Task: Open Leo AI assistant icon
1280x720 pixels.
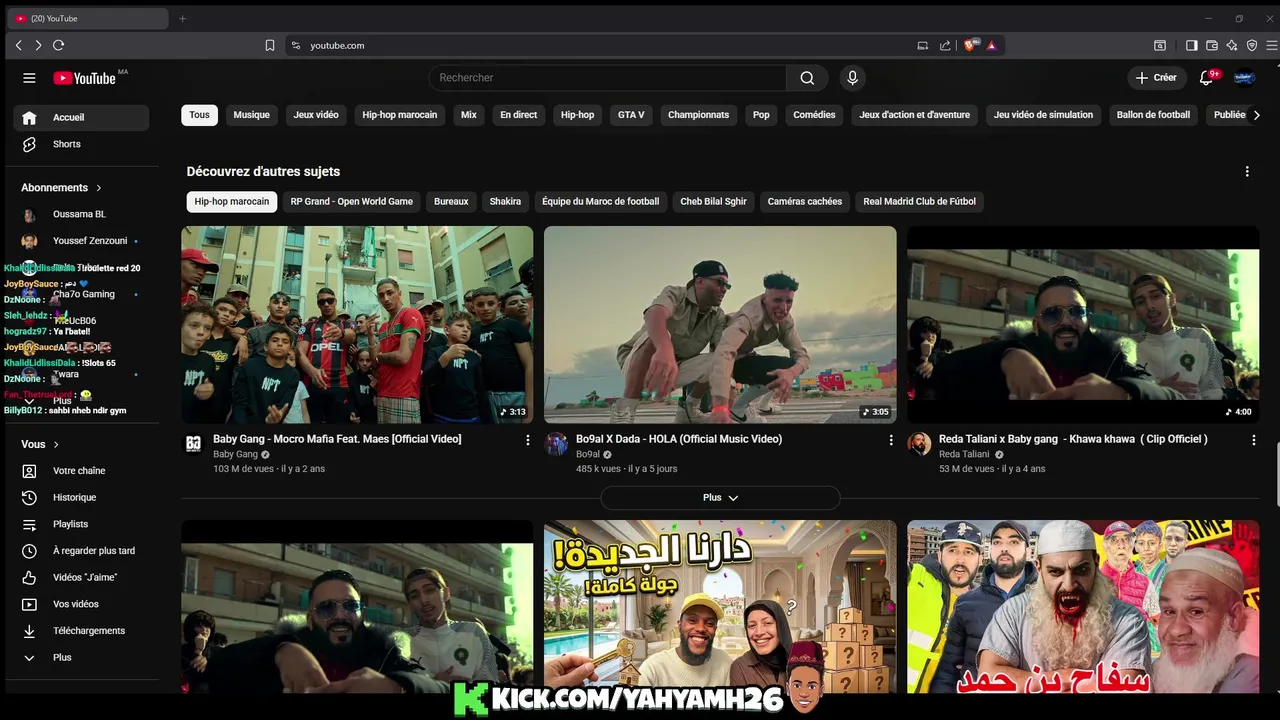Action: tap(1232, 45)
